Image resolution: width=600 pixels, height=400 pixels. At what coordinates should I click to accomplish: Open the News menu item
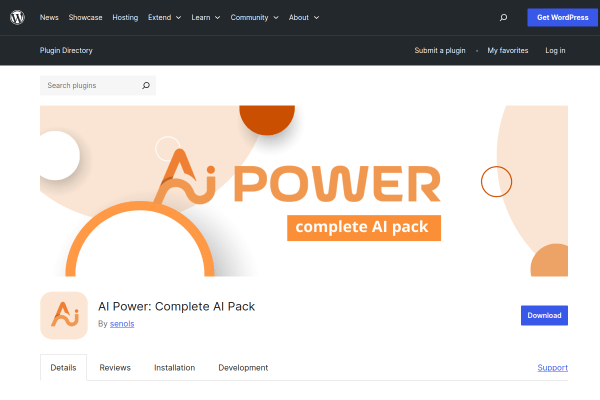[49, 18]
